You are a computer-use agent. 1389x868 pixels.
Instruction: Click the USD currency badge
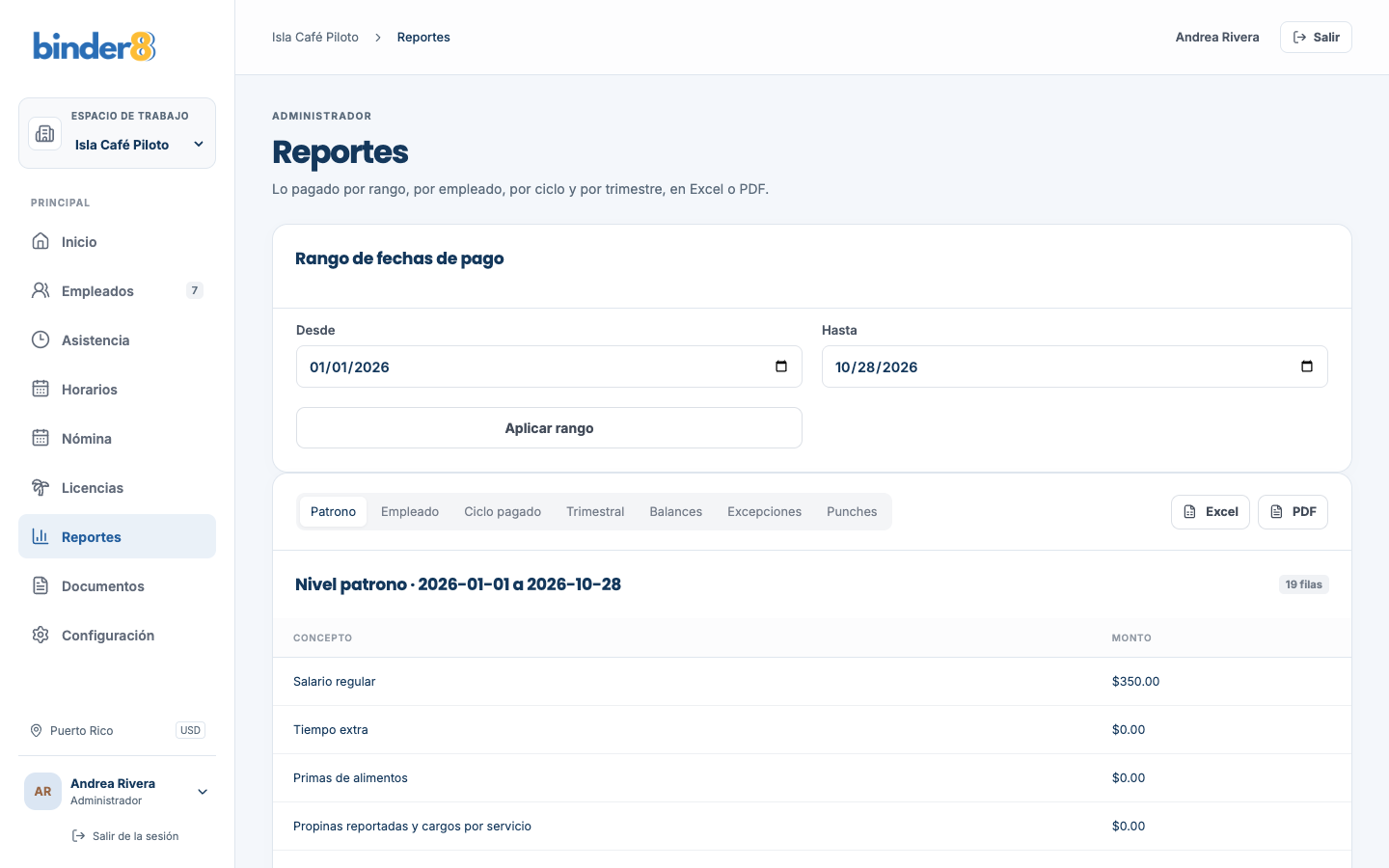tap(190, 730)
